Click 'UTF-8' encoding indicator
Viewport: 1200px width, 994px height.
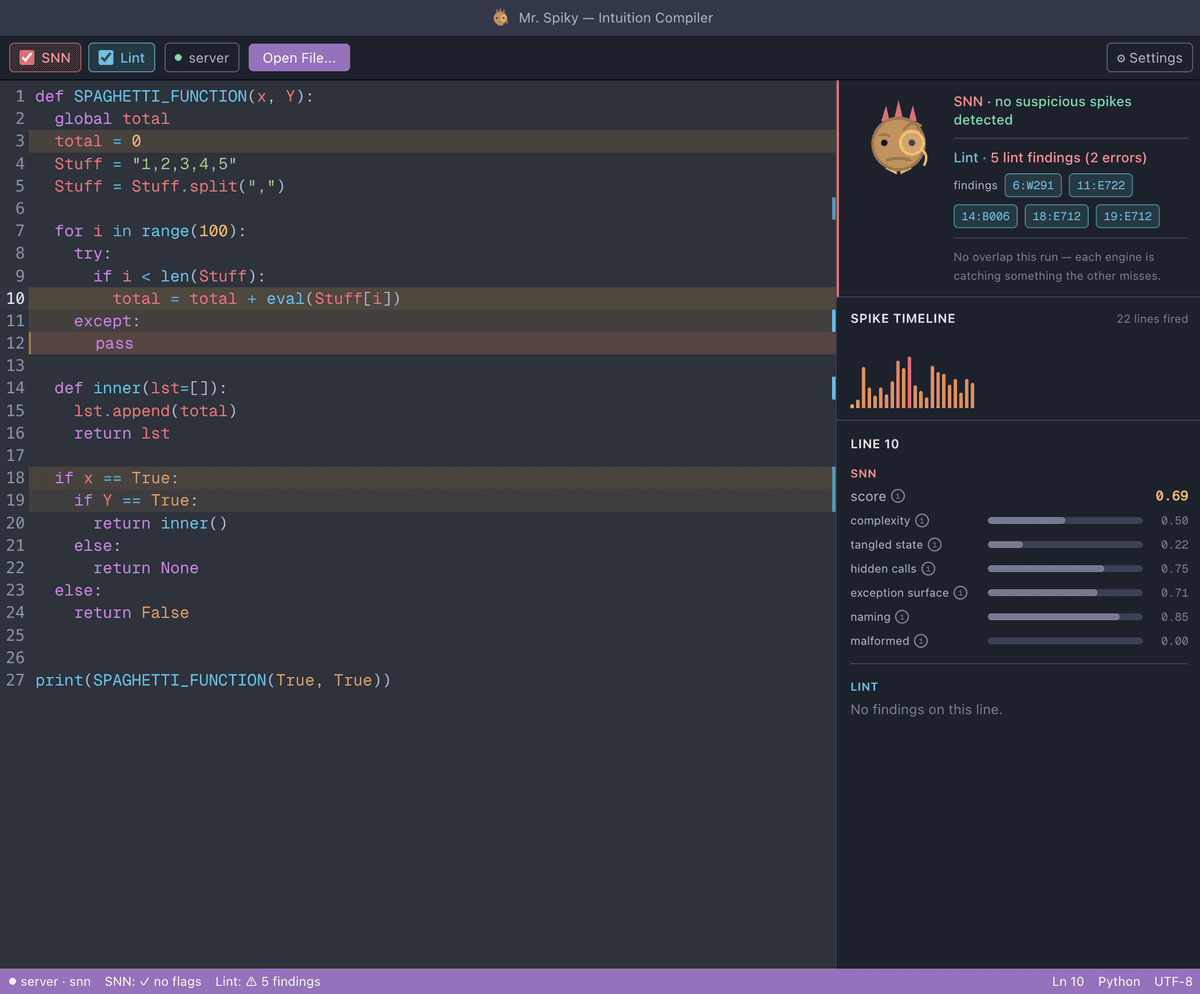pyautogui.click(x=1173, y=982)
